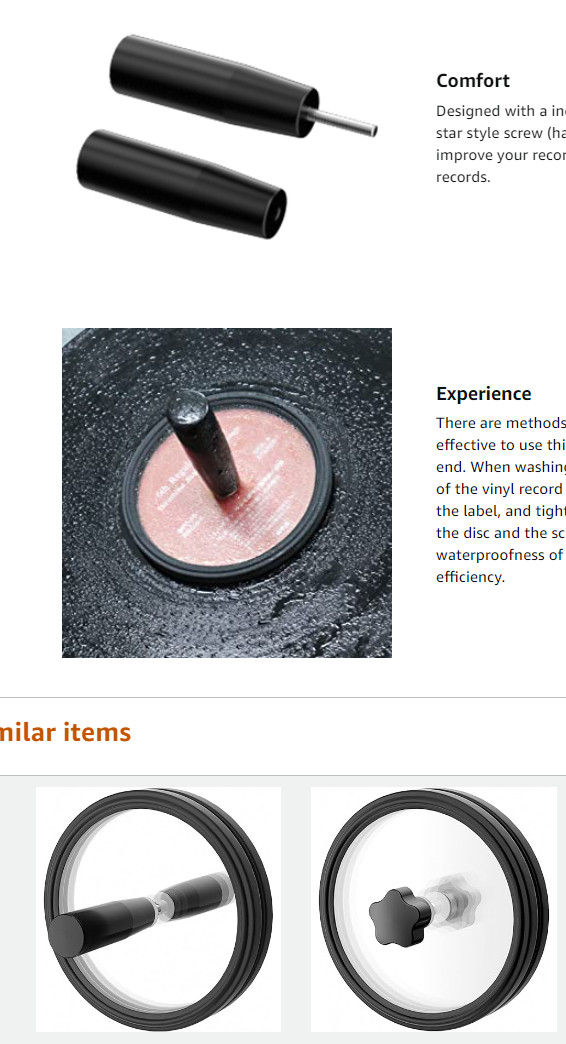Screen dimensions: 566x1044
Task: Open similar item with cylindrical handle
Action: tap(158, 909)
